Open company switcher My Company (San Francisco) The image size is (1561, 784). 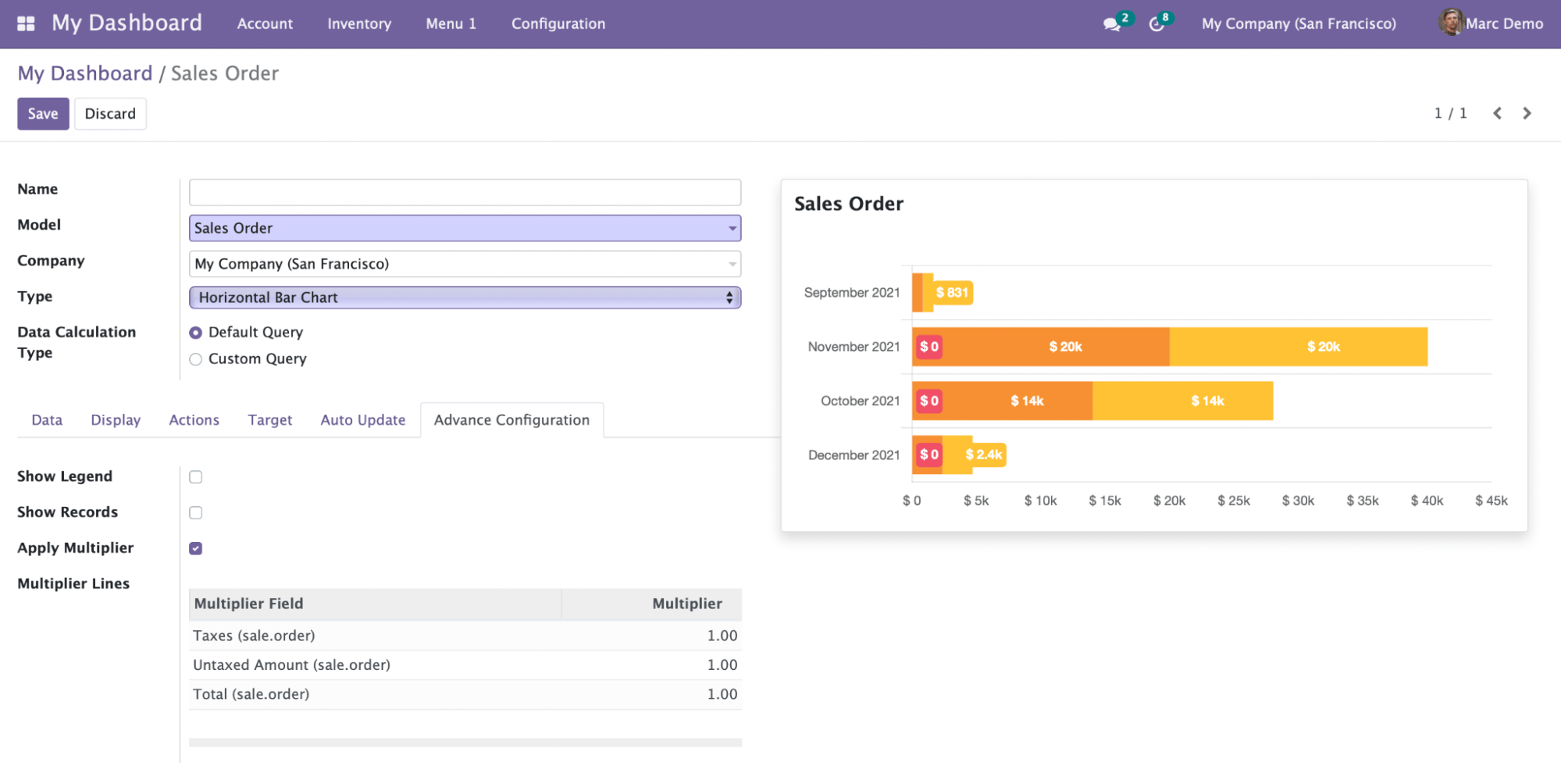click(1299, 23)
